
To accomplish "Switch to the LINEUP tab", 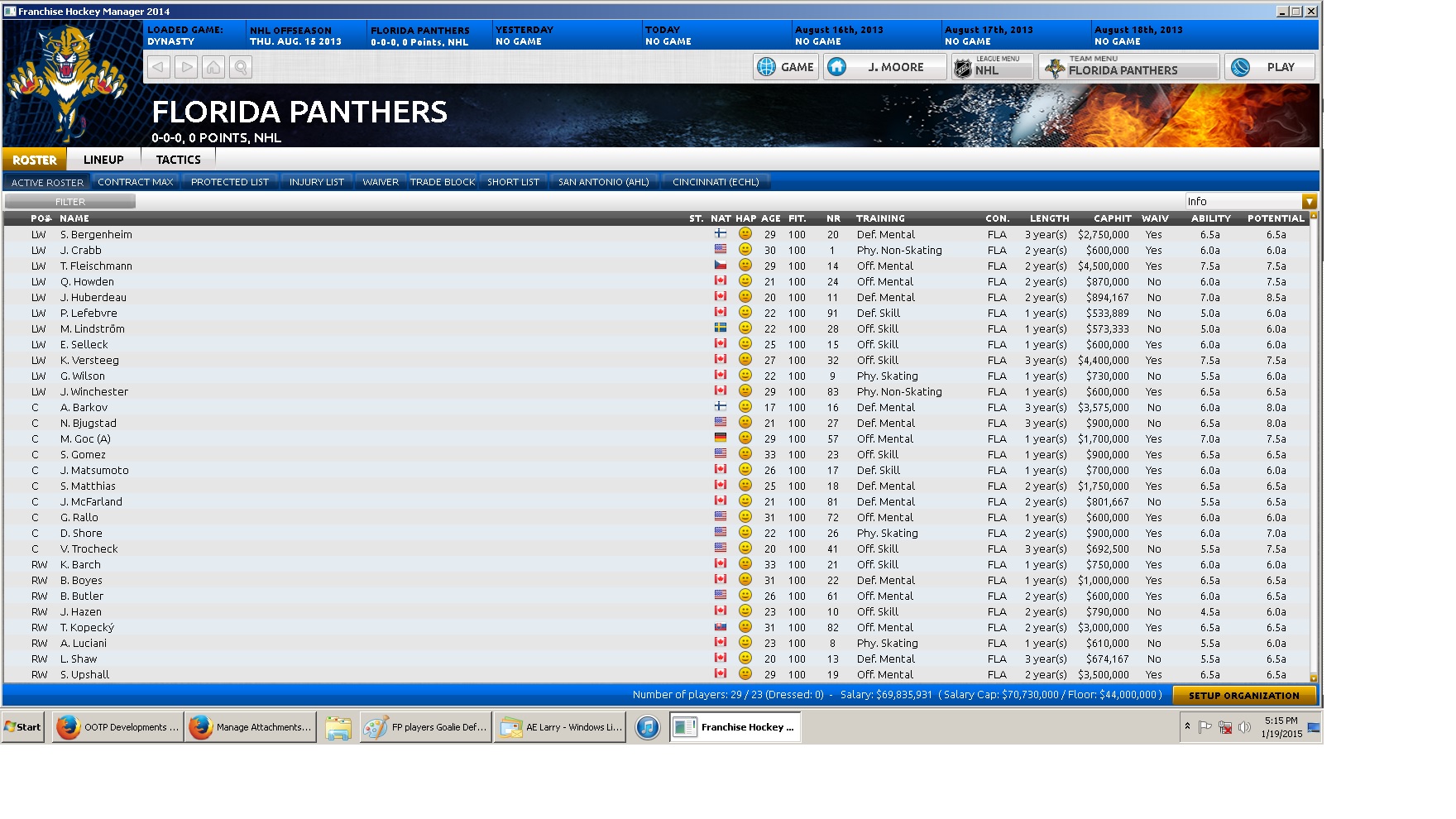I will pyautogui.click(x=103, y=160).
